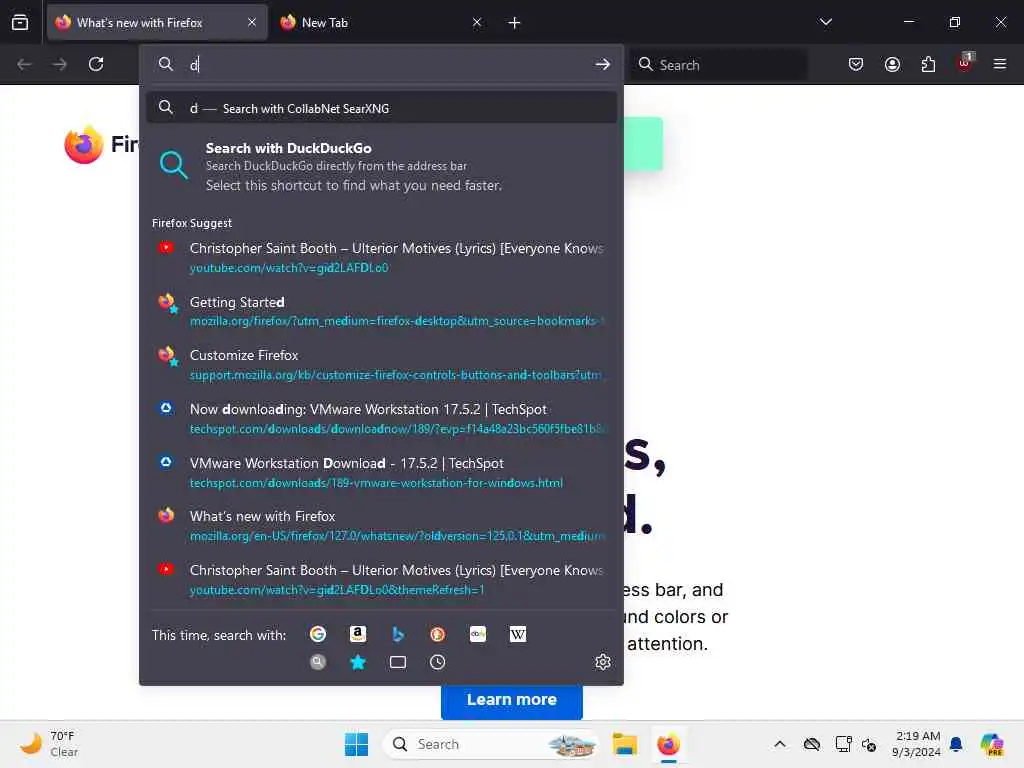Search this time with Bing
This screenshot has width=1024, height=768.
click(x=398, y=634)
